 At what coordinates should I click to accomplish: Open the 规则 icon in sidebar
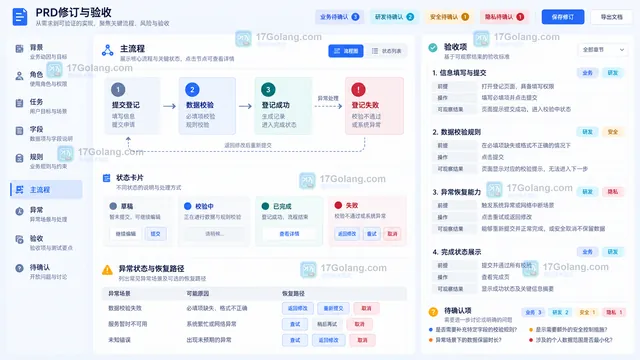[x=19, y=158]
